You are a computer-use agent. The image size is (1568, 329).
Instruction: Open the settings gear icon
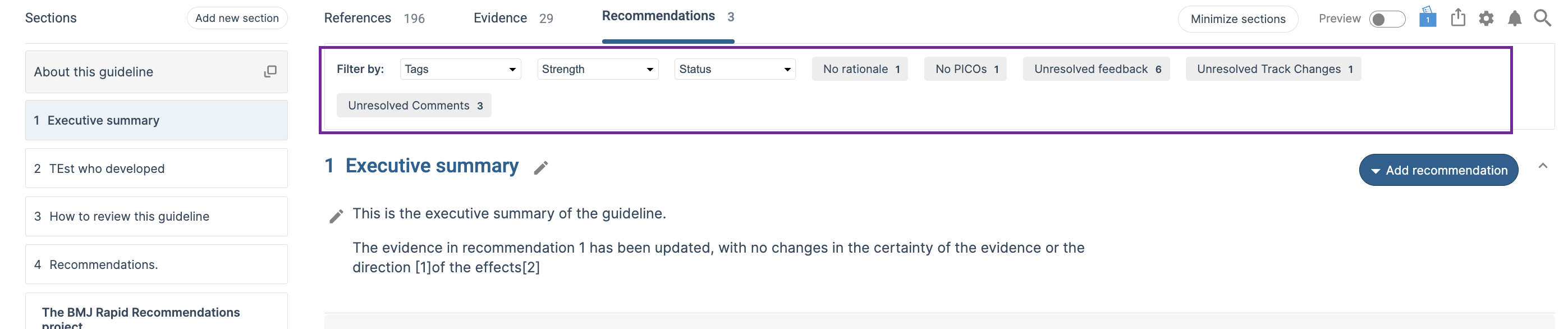1486,19
